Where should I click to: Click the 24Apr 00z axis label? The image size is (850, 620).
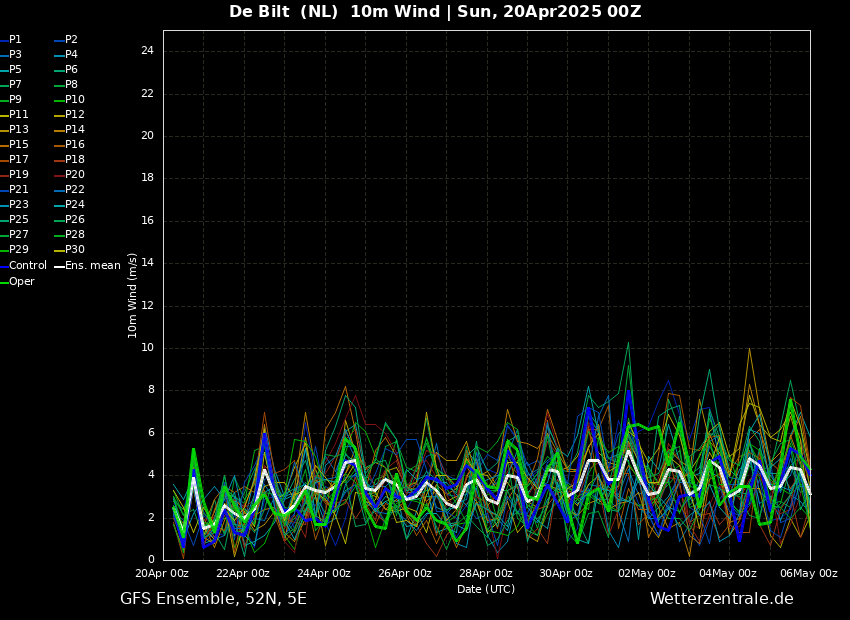(324, 573)
